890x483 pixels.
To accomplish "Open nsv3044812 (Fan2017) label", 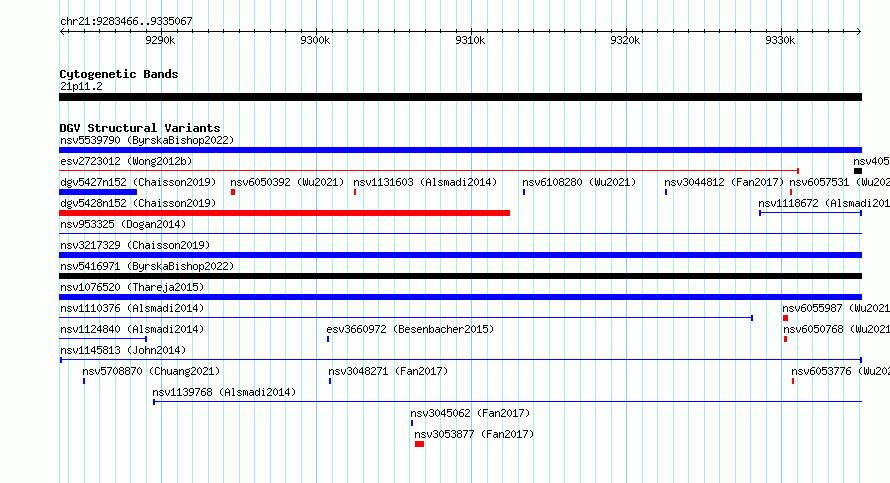I will [x=724, y=182].
